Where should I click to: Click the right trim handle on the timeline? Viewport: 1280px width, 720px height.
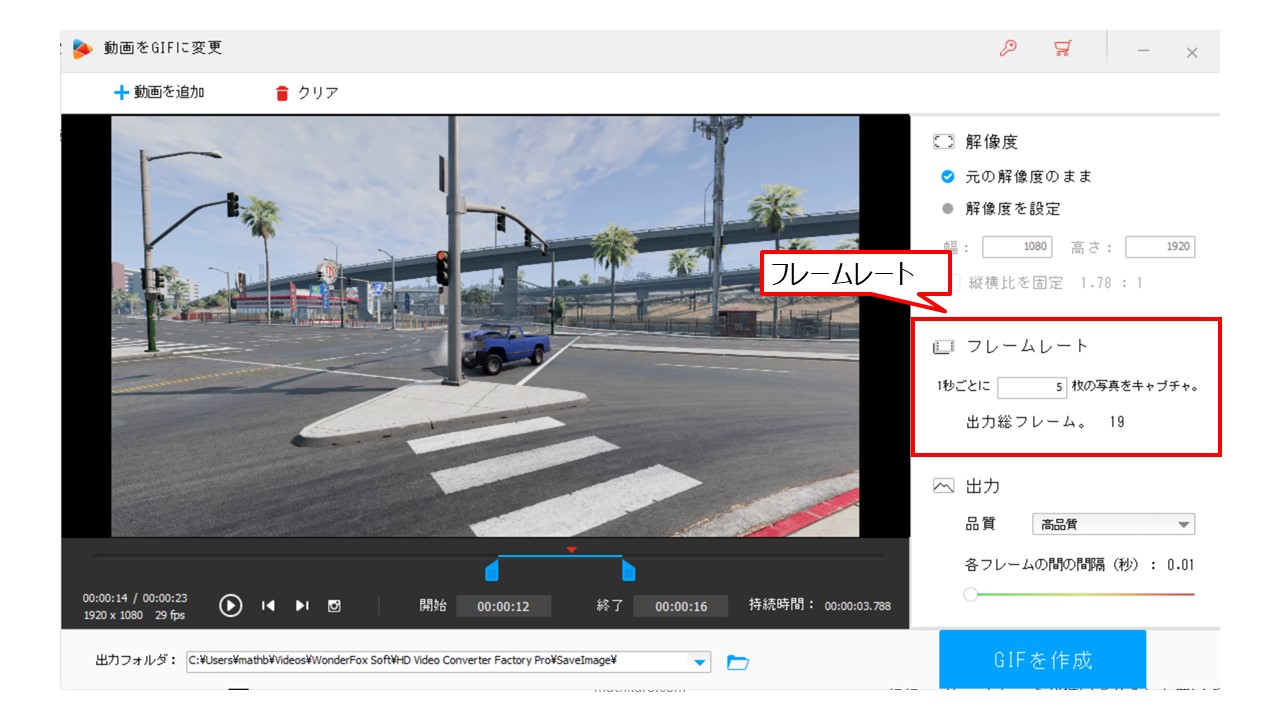[629, 571]
